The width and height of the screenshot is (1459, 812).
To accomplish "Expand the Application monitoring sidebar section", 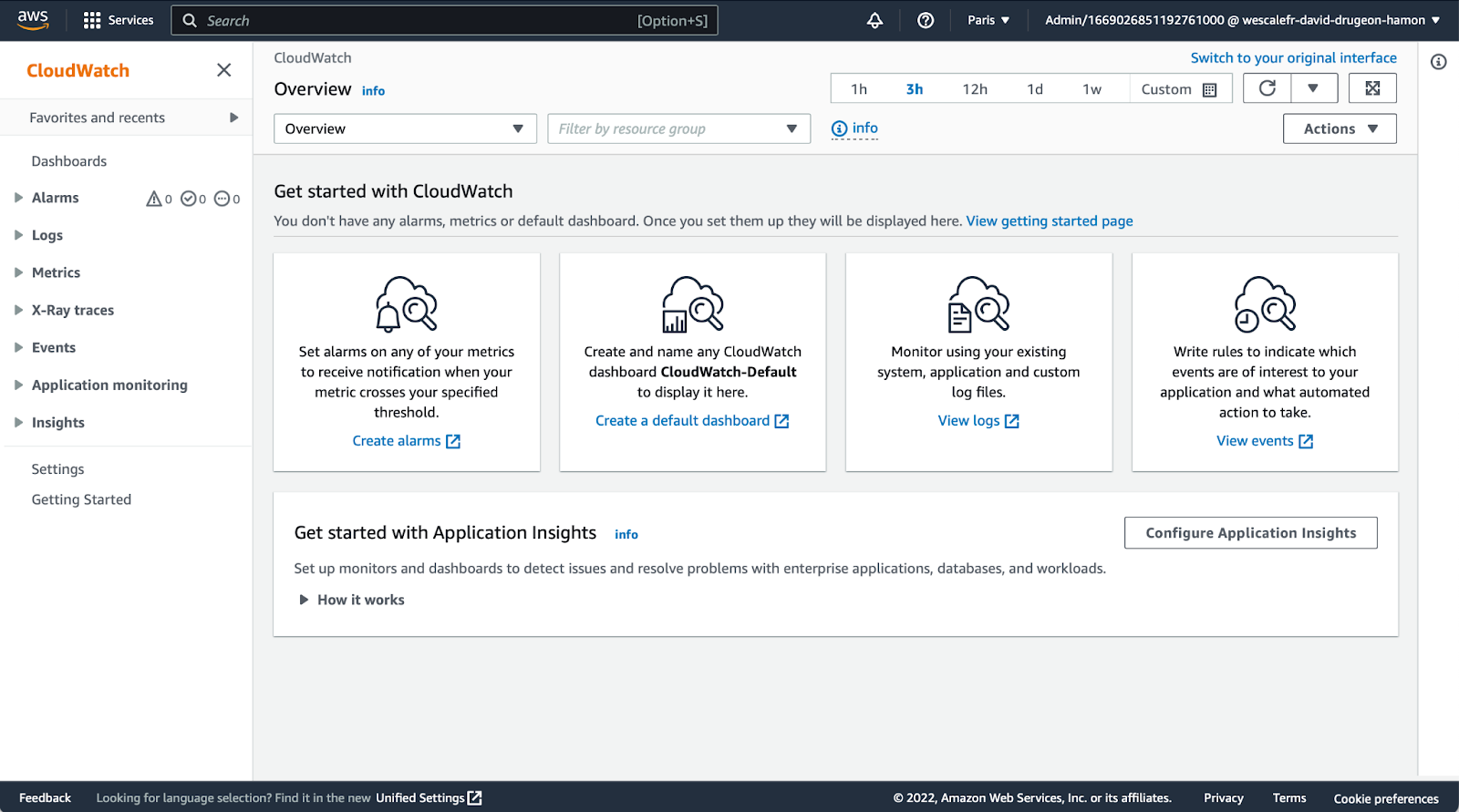I will [18, 385].
